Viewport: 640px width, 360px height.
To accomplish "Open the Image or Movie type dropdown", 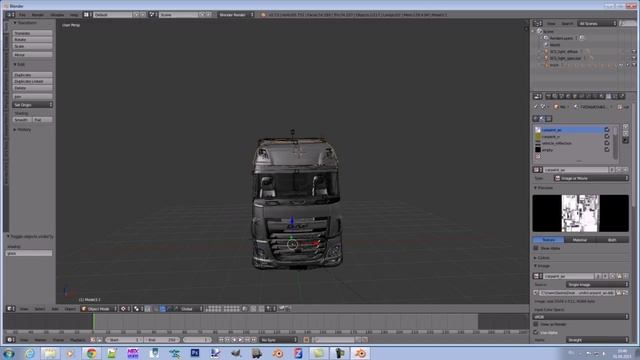I will tap(591, 178).
